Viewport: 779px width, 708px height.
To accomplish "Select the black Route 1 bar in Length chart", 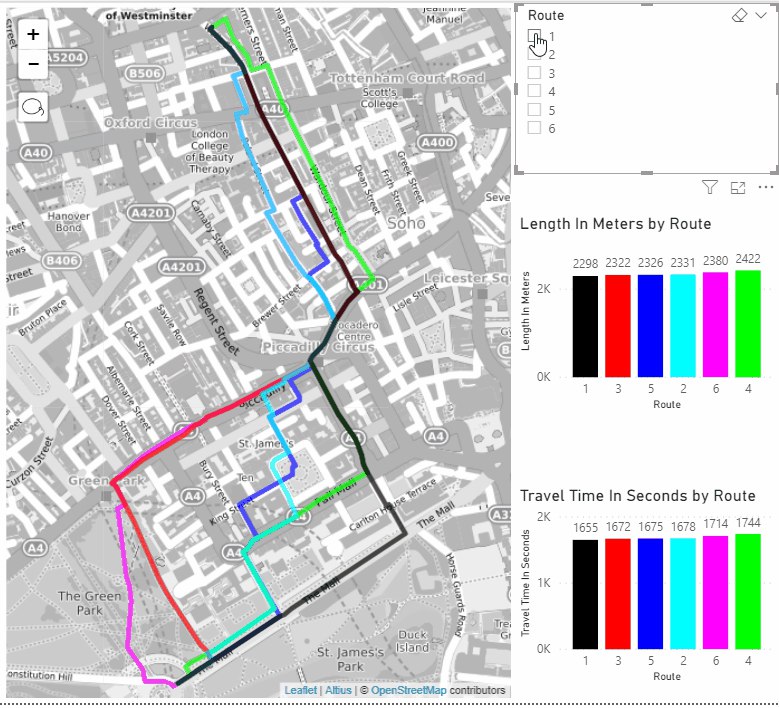I will pyautogui.click(x=585, y=326).
